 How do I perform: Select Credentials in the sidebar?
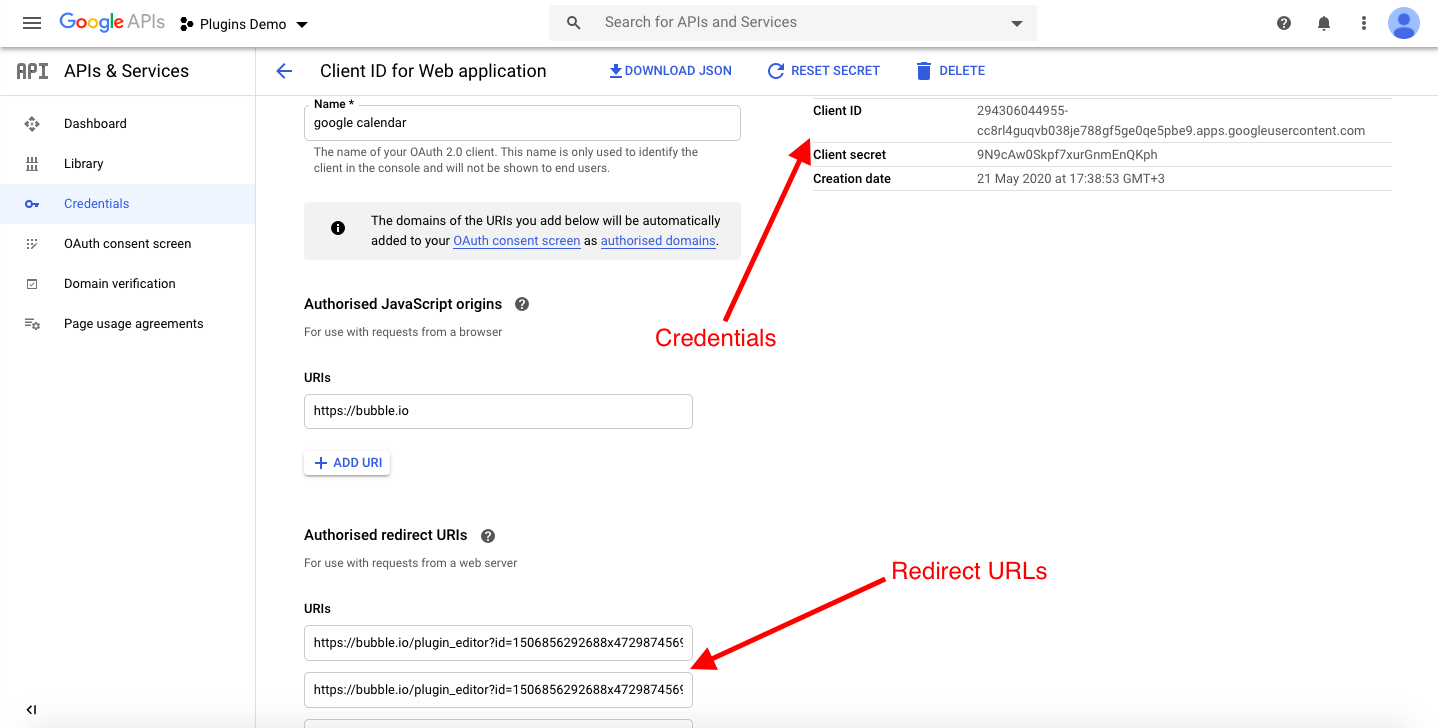(x=127, y=204)
